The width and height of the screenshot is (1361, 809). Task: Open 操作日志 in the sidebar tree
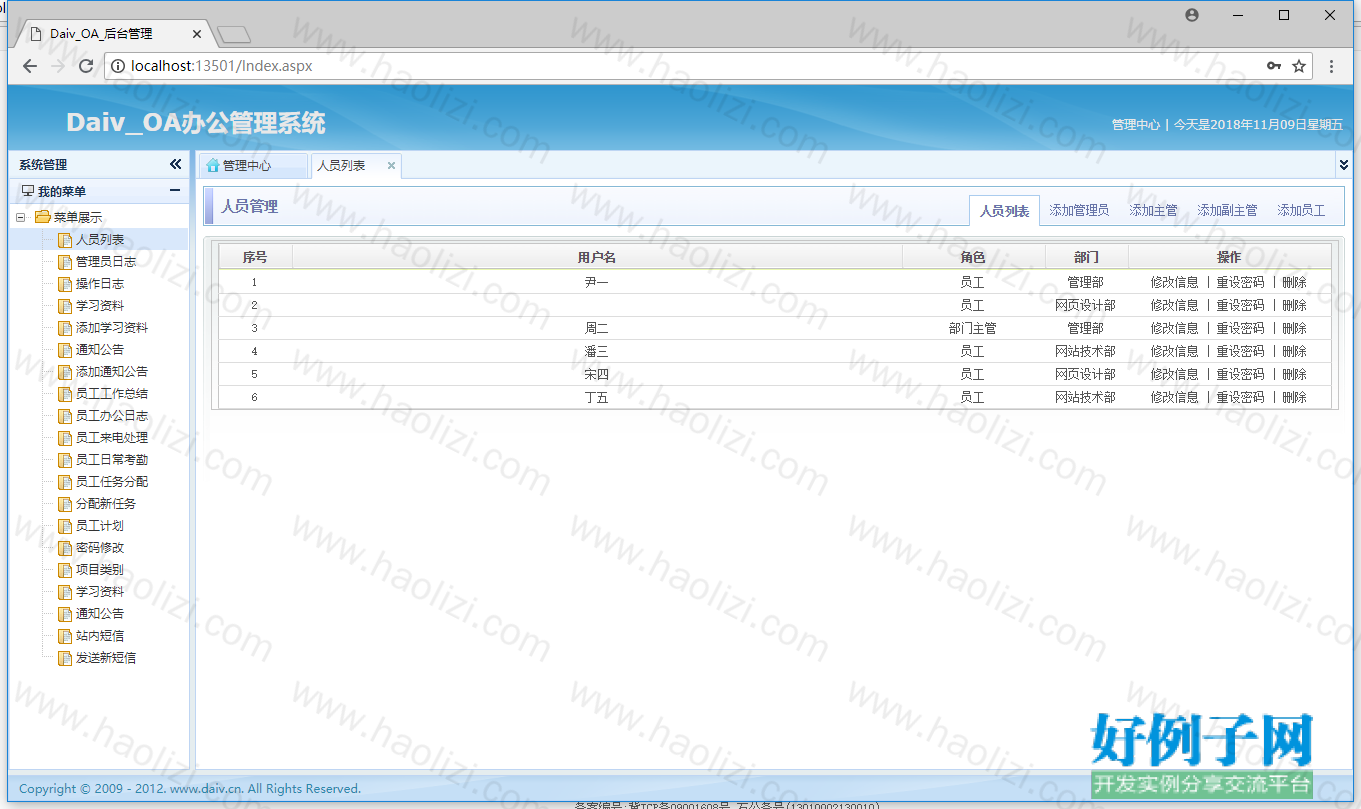pyautogui.click(x=100, y=284)
